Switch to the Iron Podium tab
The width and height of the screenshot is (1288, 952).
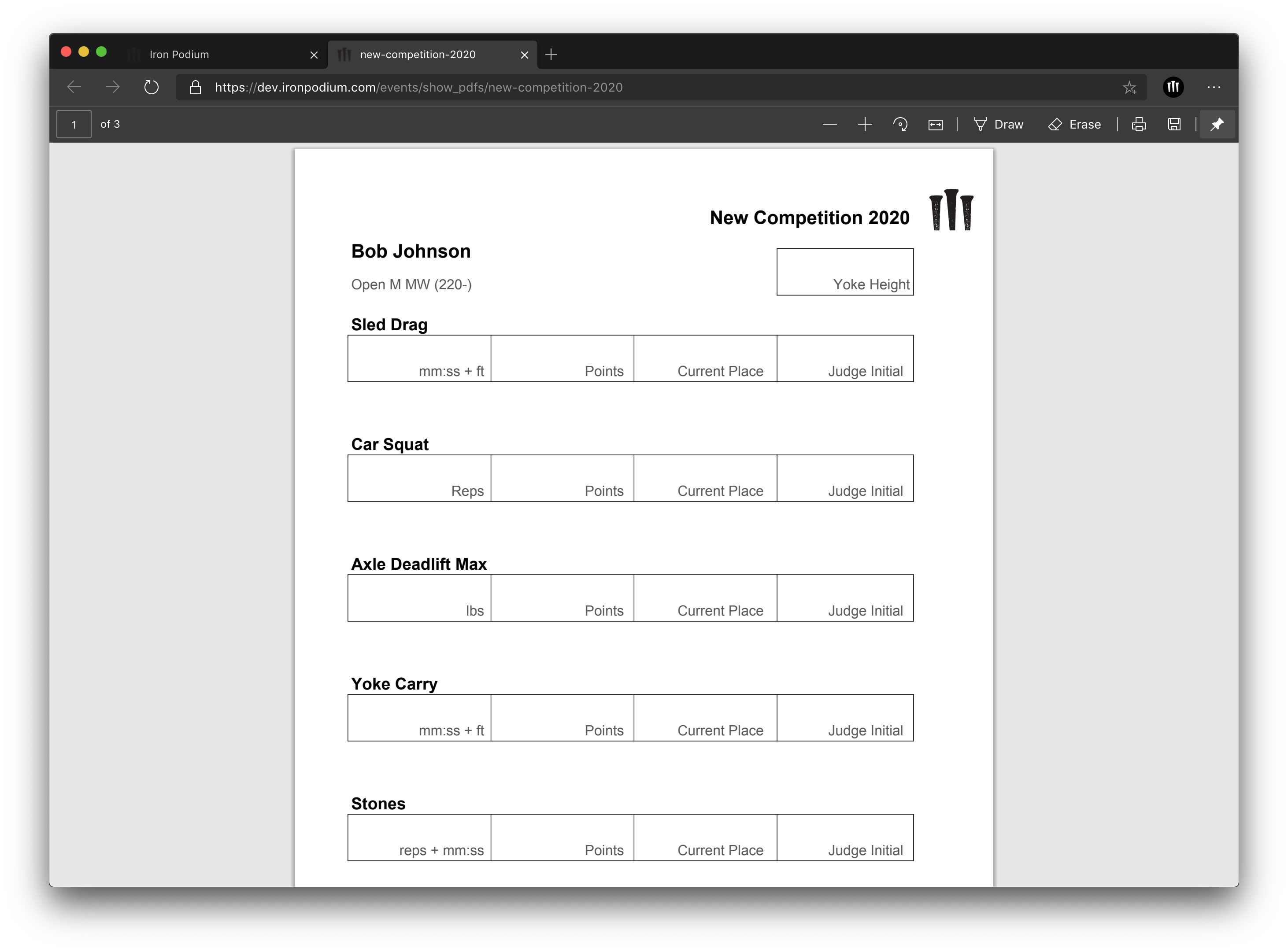tap(222, 54)
